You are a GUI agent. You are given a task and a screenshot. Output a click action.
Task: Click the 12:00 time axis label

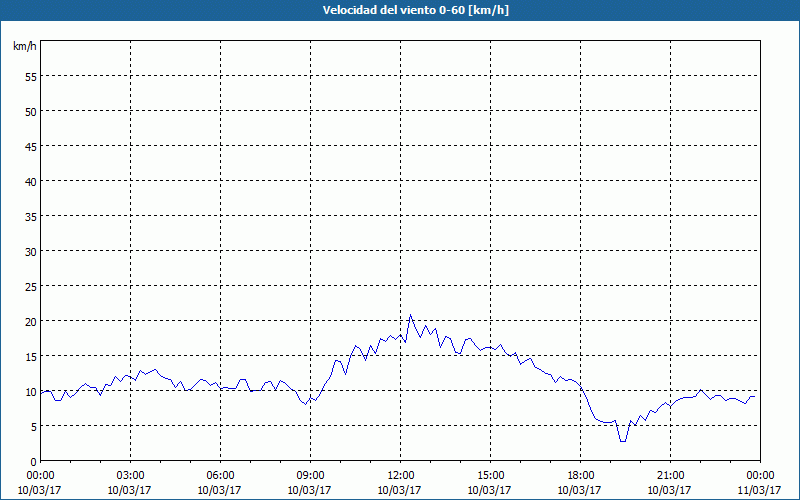401,476
